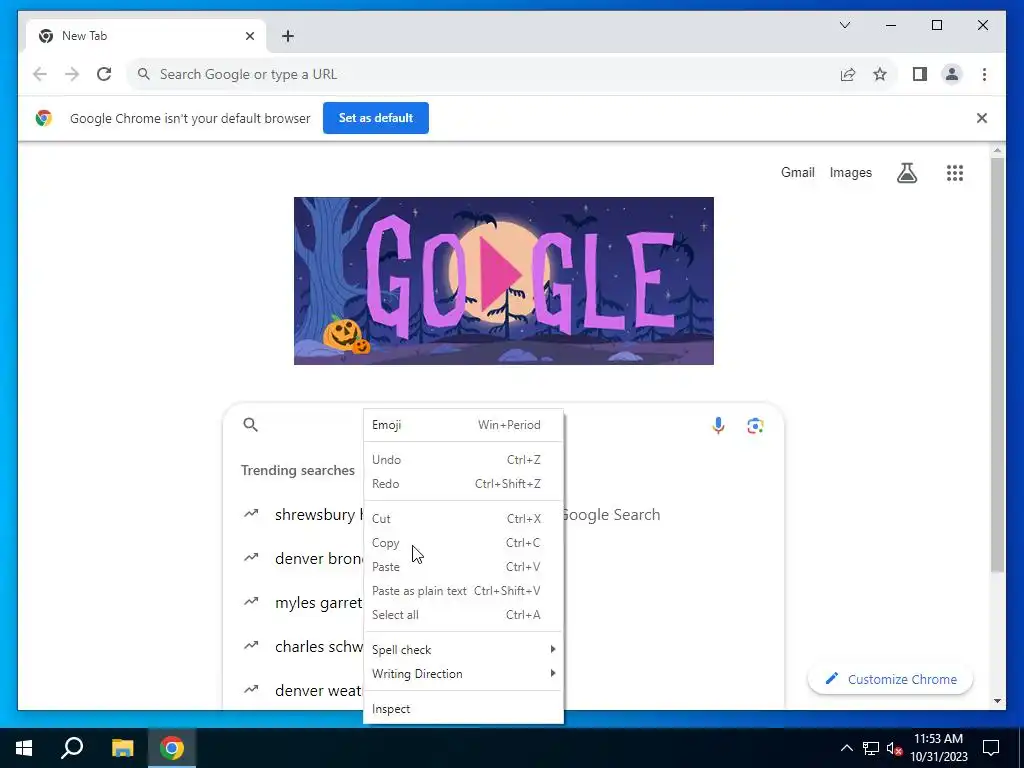Start voice search with the microphone icon
Screen dimensions: 1024x768
pos(718,426)
